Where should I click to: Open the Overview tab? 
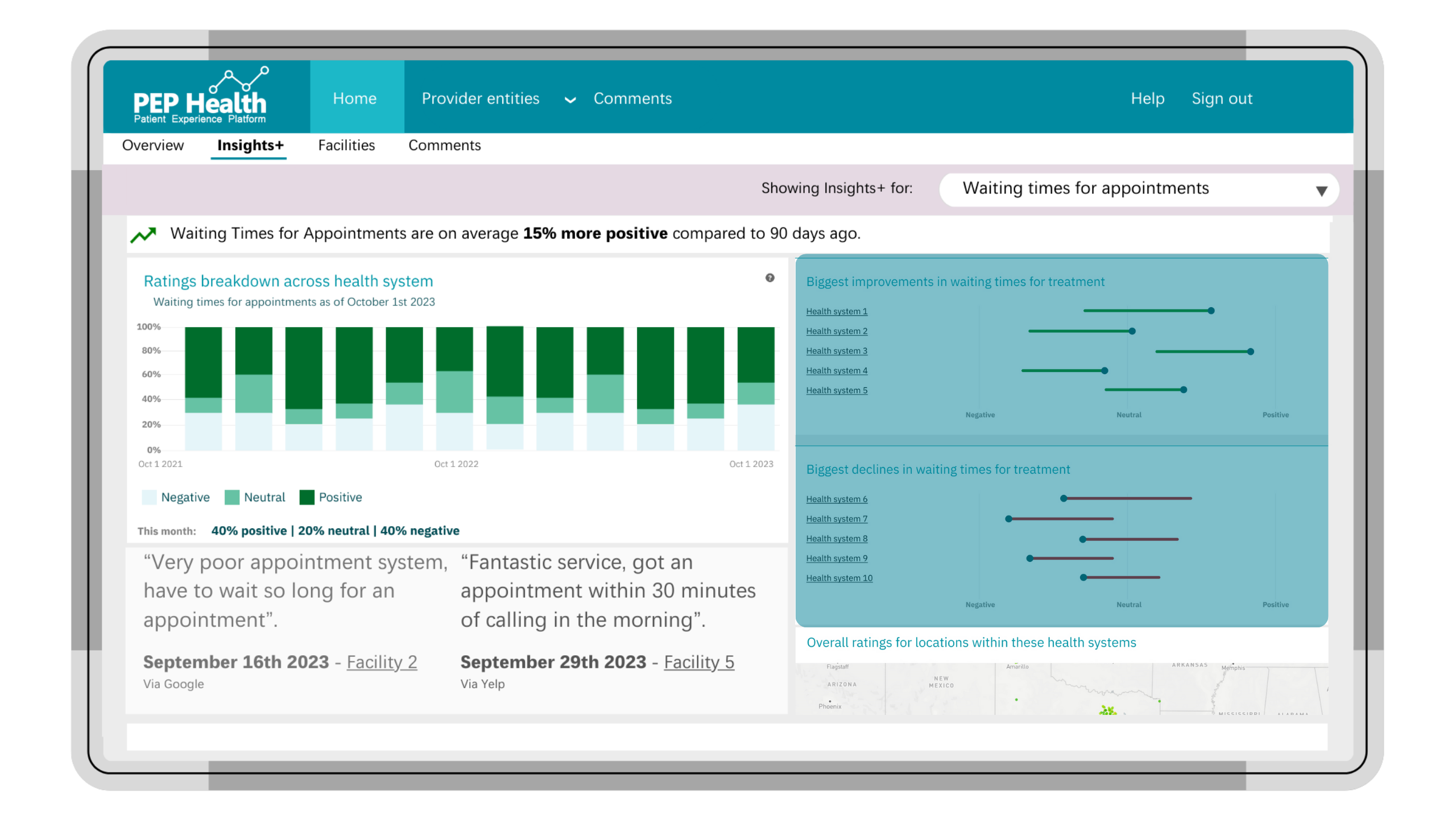coord(153,146)
